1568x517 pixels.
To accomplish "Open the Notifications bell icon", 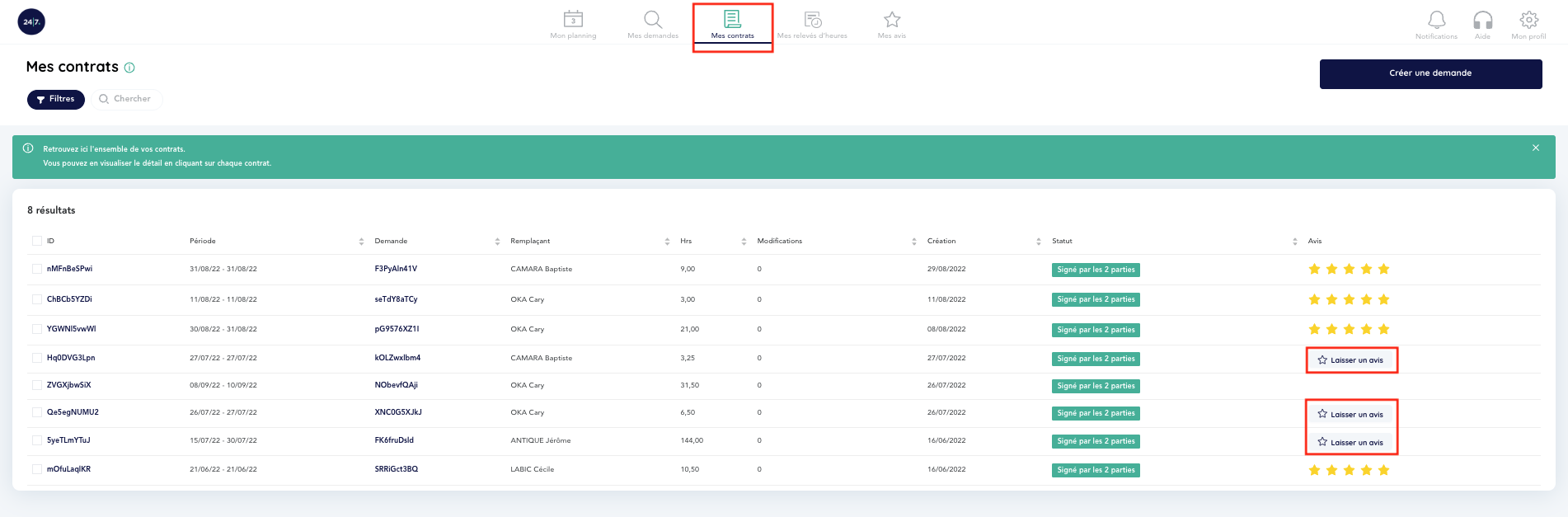I will 1436,20.
